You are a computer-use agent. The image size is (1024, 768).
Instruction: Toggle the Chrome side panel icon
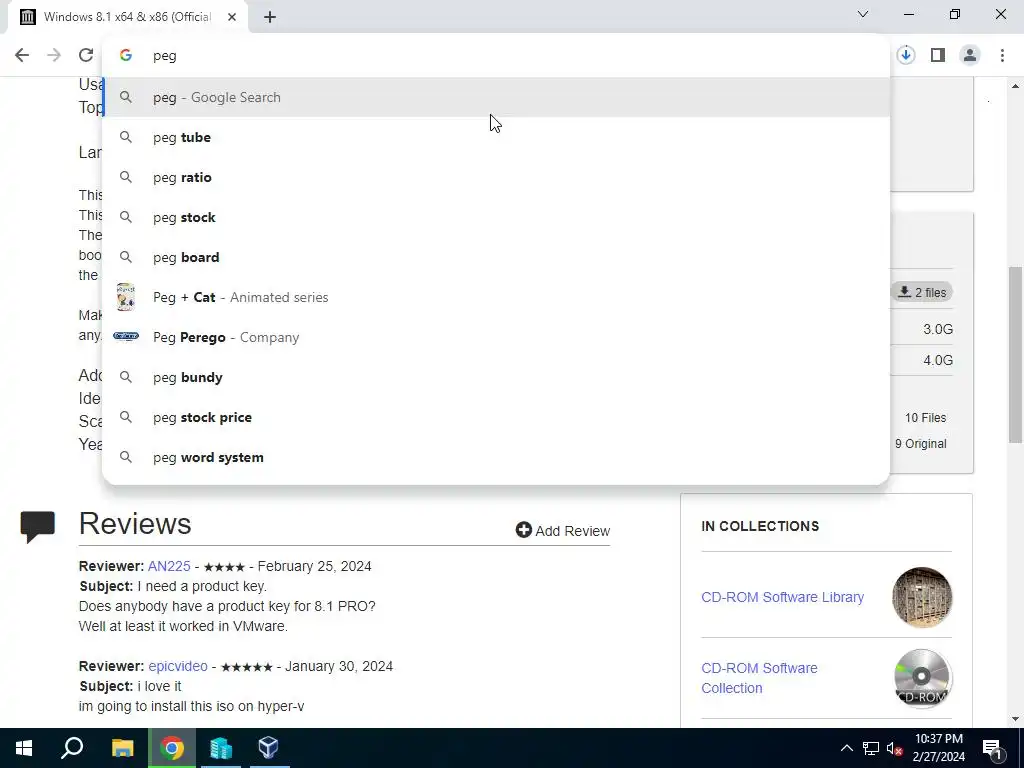938,56
